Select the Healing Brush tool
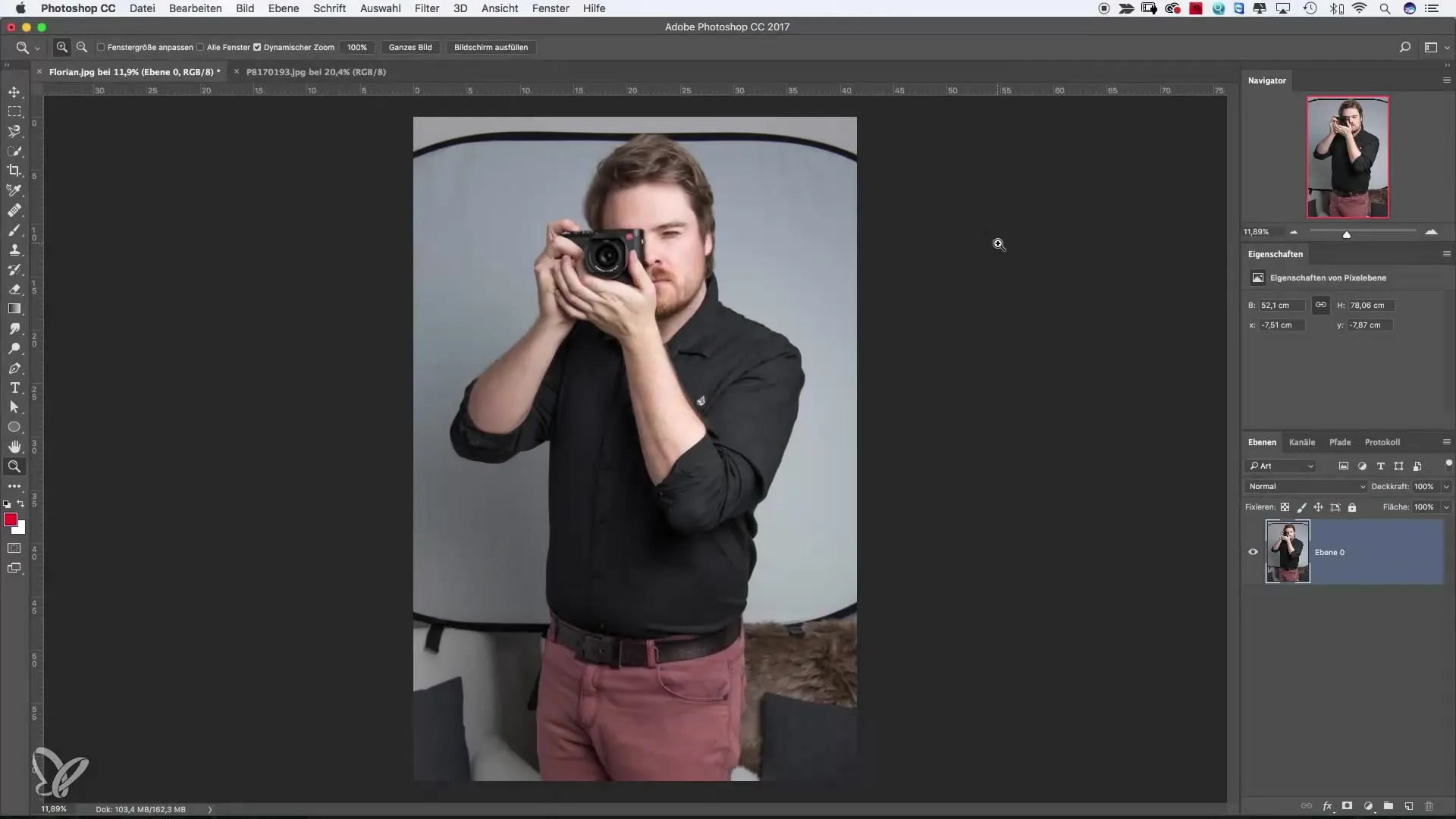Viewport: 1456px width, 819px height. (14, 210)
